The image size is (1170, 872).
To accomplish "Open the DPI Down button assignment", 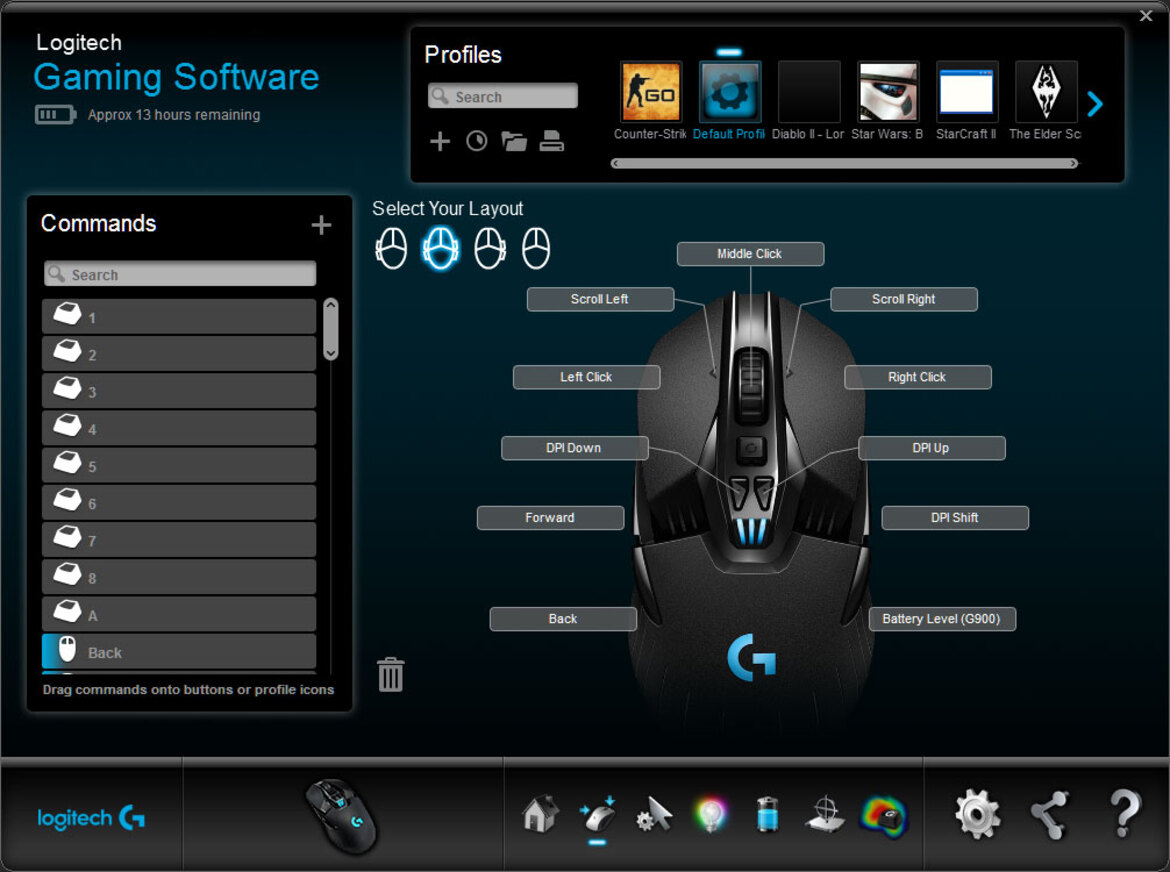I will click(575, 448).
